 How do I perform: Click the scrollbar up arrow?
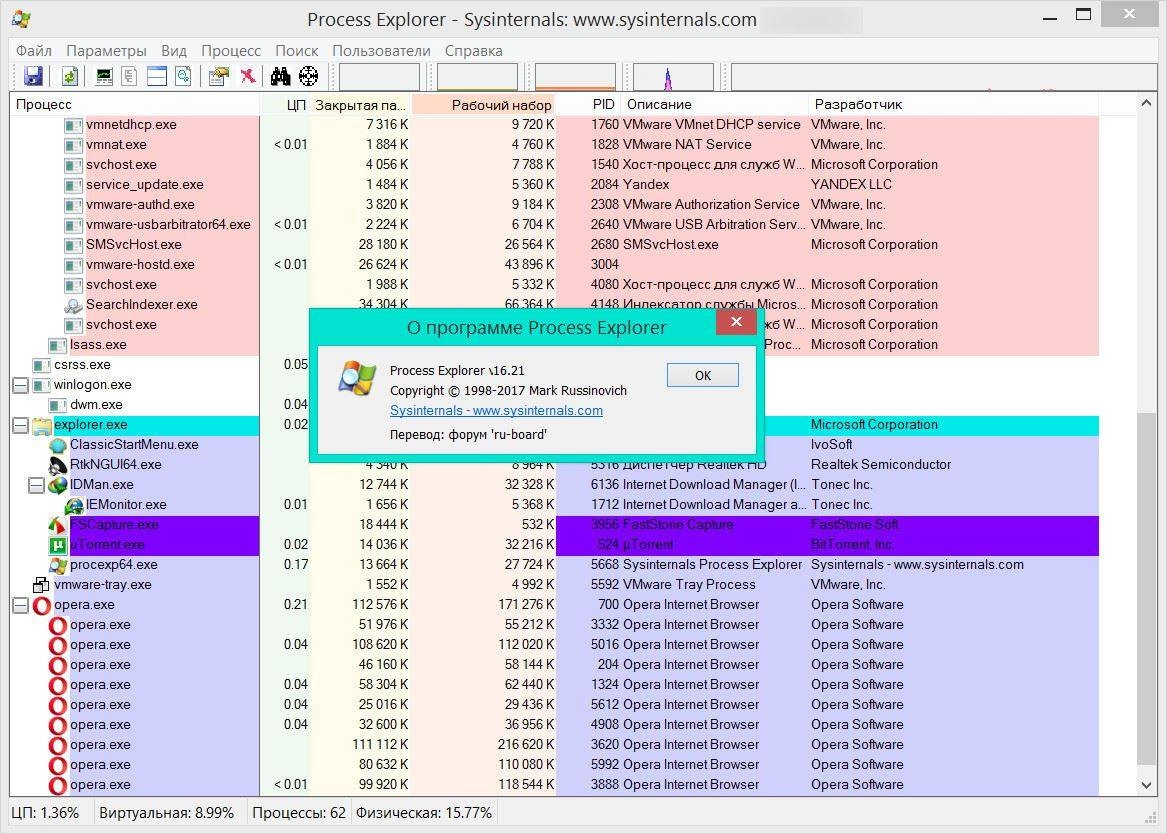pos(1147,103)
